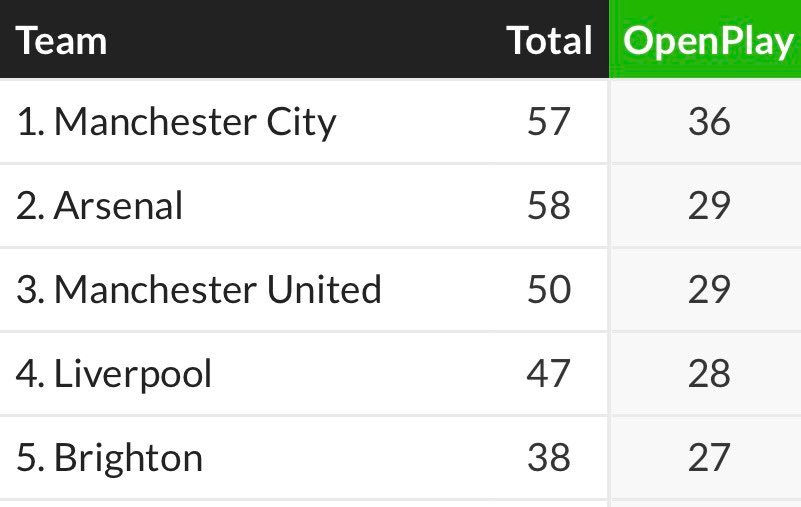
Task: Open the Arsenal team link
Action: [x=118, y=206]
